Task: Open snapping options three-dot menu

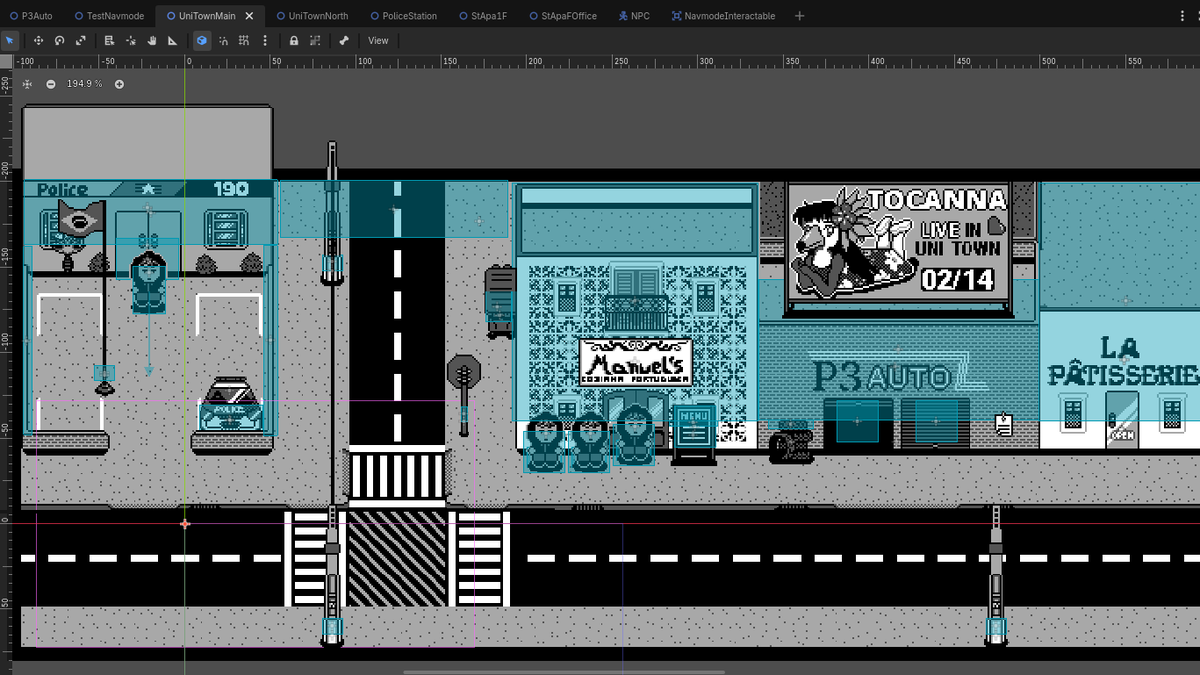Action: click(x=265, y=40)
